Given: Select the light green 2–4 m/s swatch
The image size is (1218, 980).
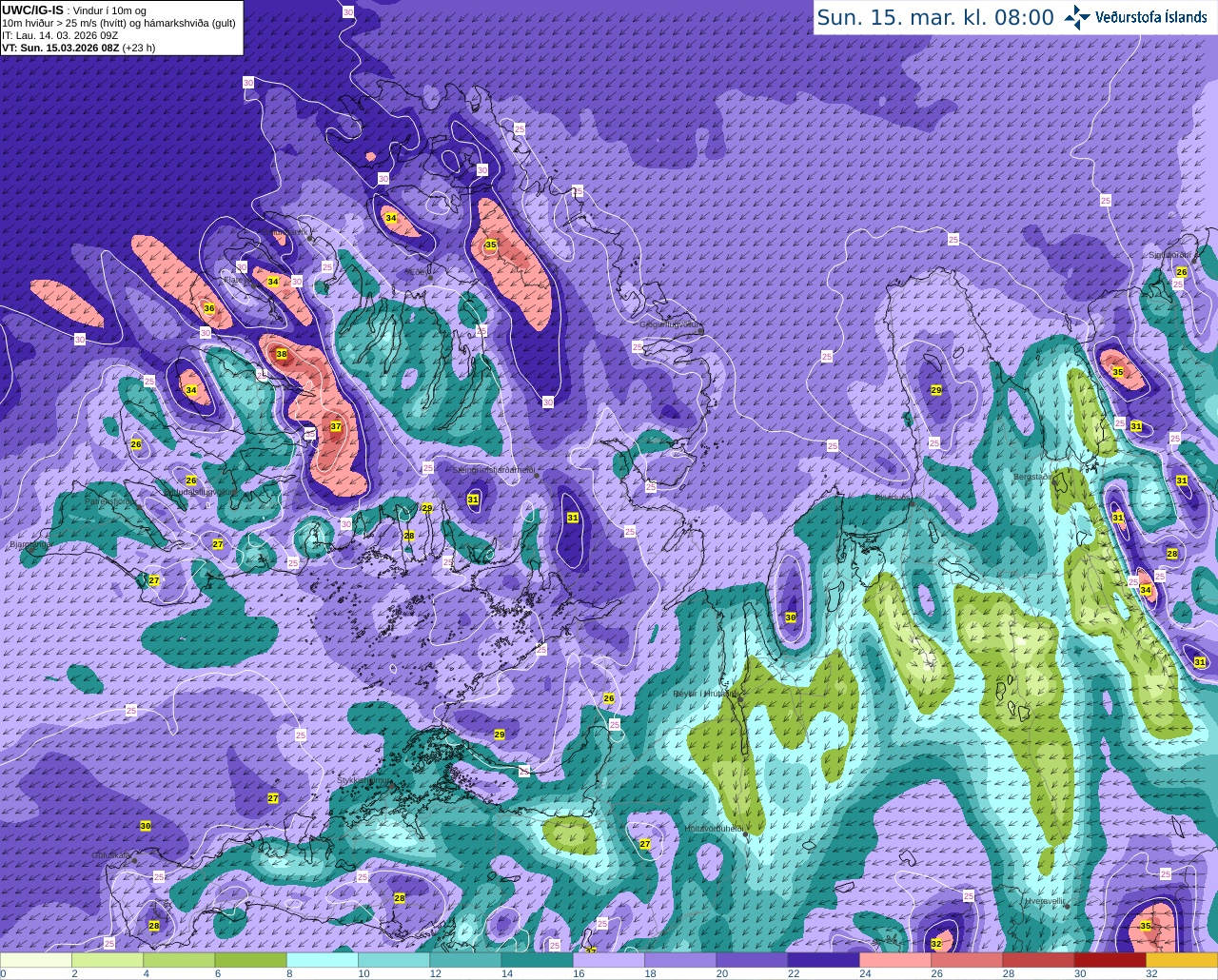Looking at the screenshot, I should click(x=108, y=960).
